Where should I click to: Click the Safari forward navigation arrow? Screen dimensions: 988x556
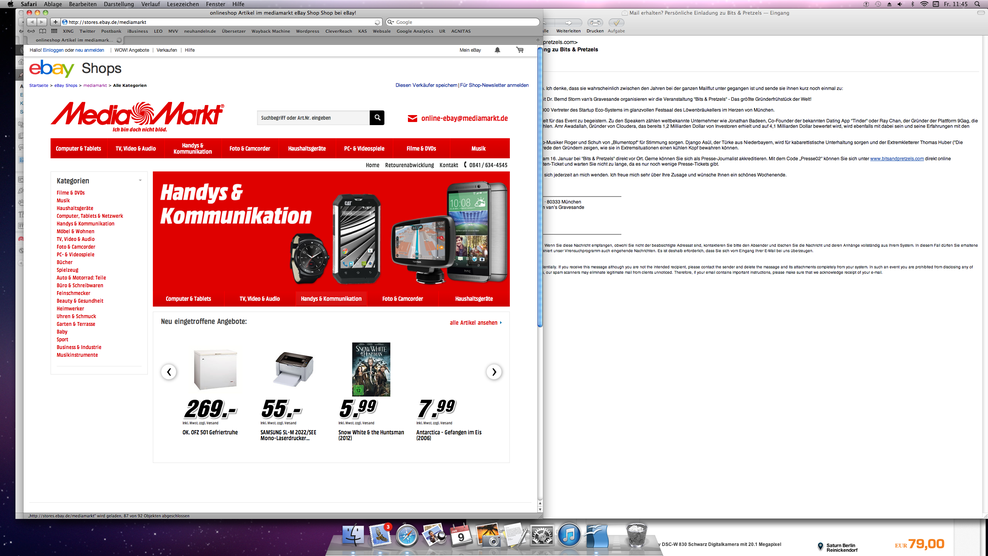[x=42, y=22]
